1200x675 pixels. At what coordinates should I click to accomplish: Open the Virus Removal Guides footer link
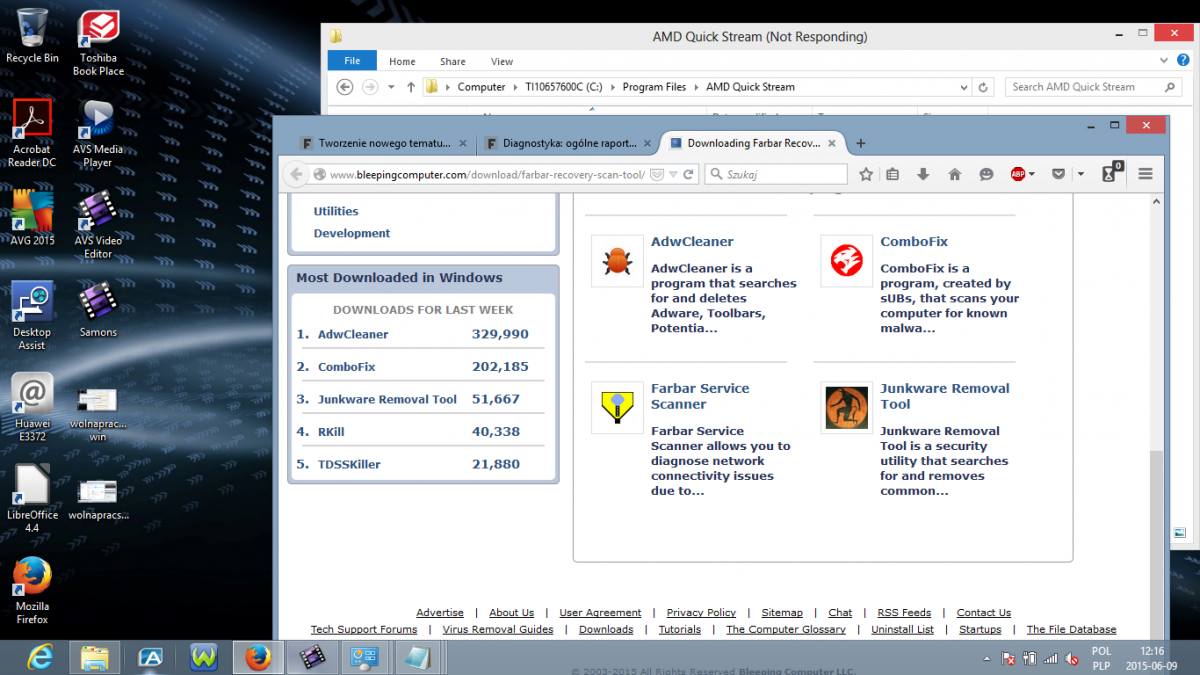498,629
